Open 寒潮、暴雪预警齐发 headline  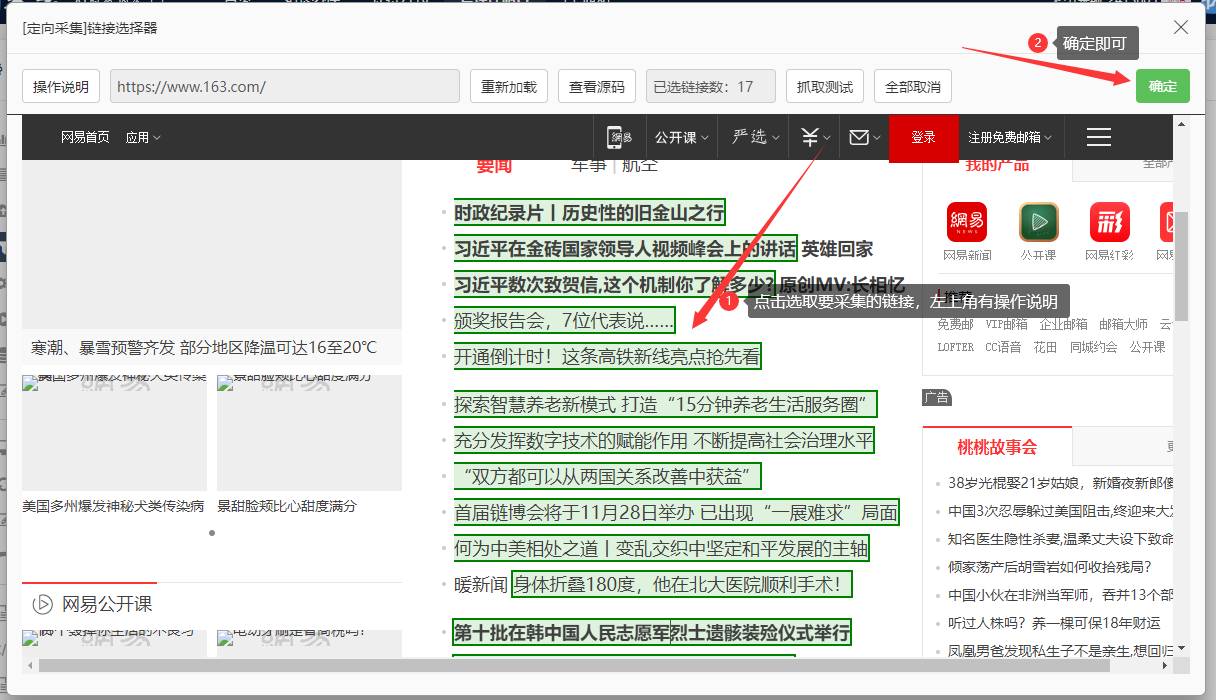tap(204, 348)
